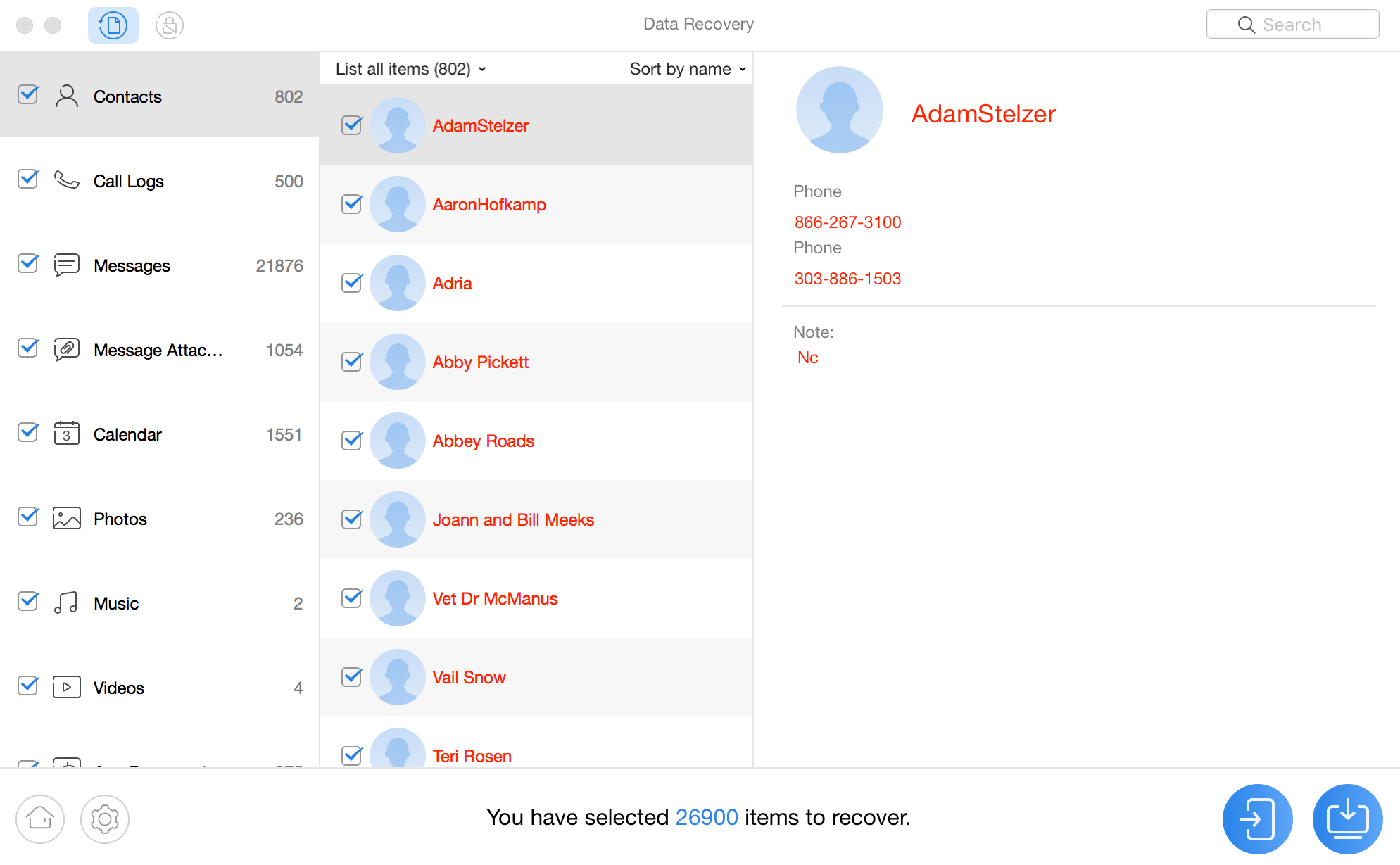Toggle the Contacts category checkbox
The height and width of the screenshot is (865, 1400).
pos(27,95)
